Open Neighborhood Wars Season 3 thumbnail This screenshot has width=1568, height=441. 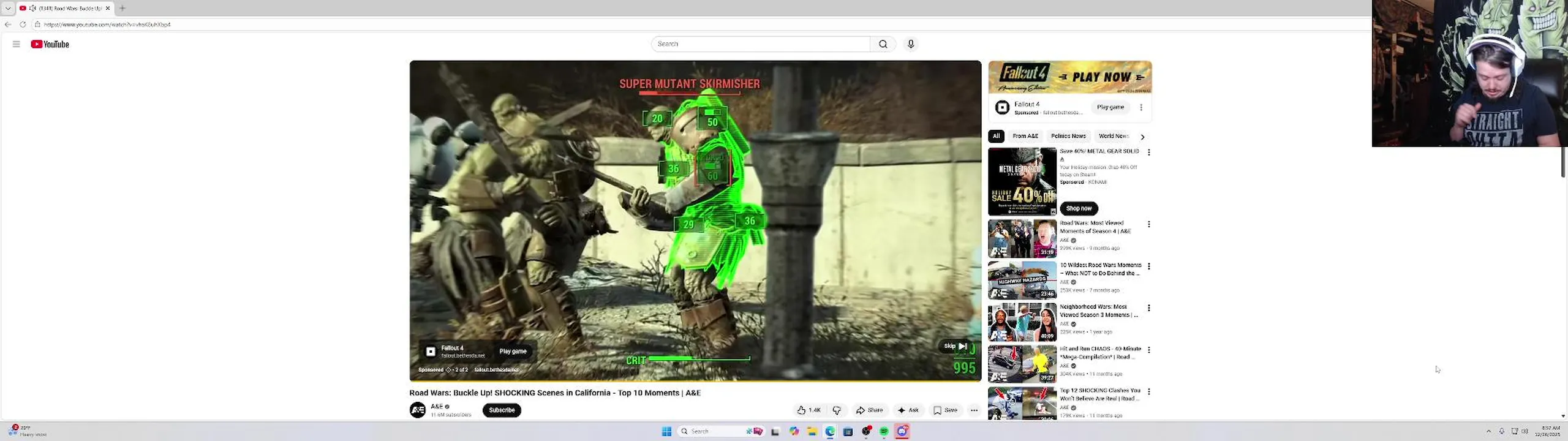coord(1022,322)
